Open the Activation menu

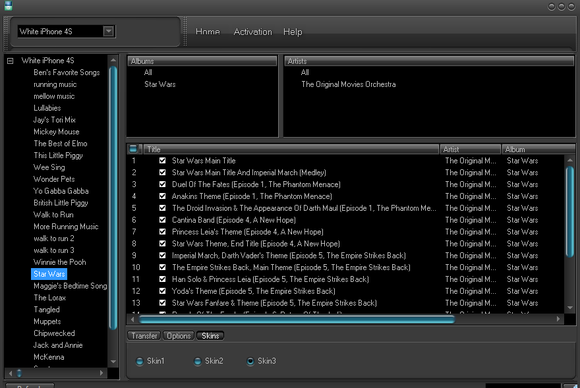point(253,32)
